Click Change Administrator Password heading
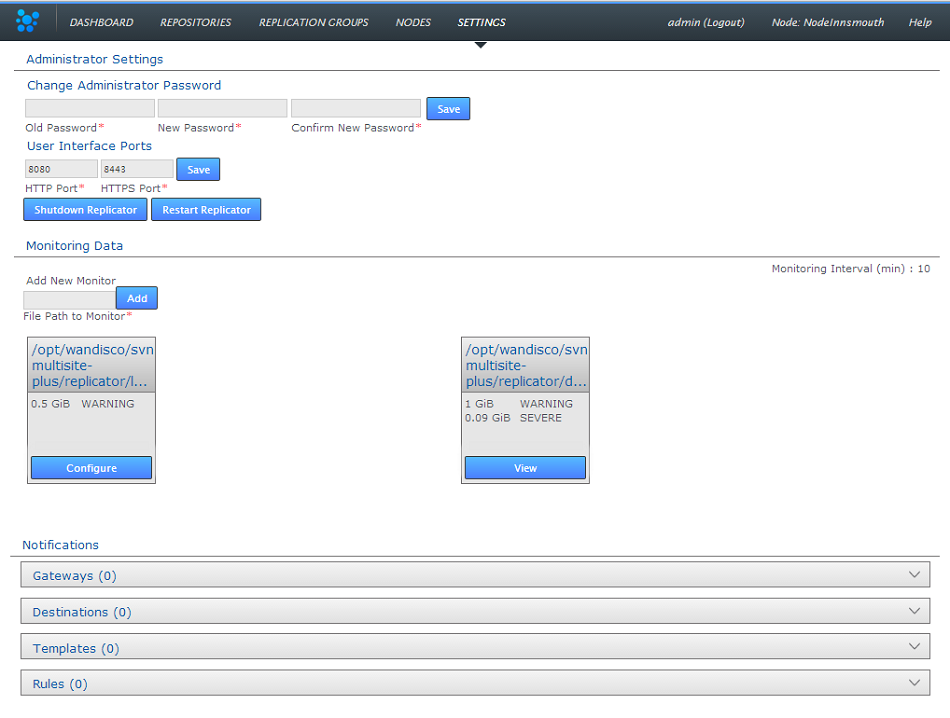Viewport: 950px width, 718px height. coord(124,85)
